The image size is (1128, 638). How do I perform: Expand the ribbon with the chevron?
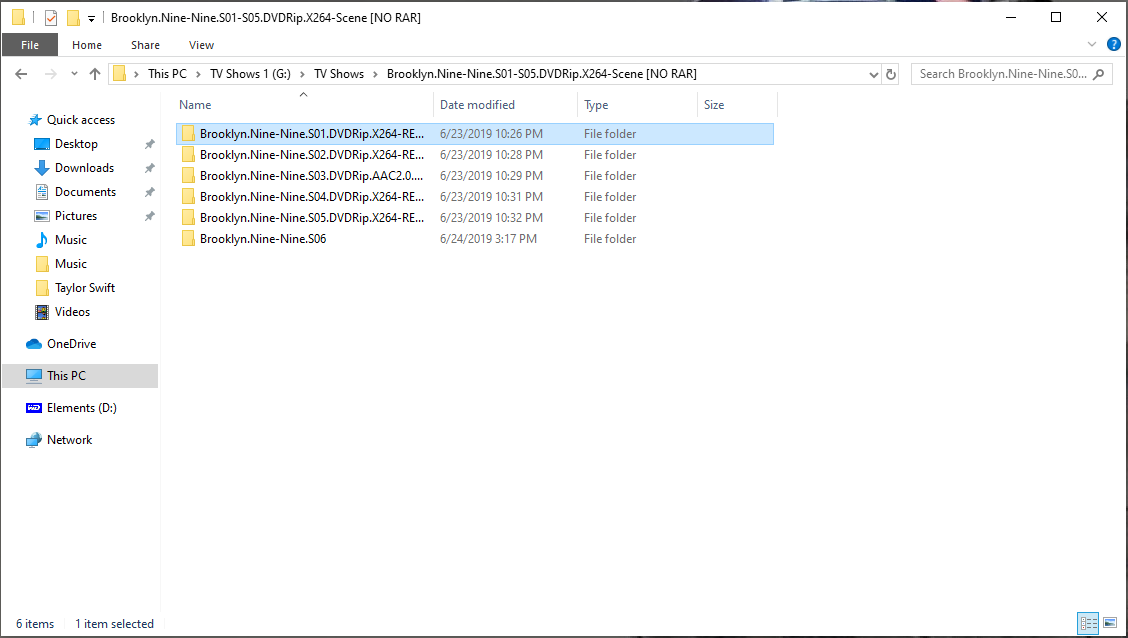pos(1092,45)
